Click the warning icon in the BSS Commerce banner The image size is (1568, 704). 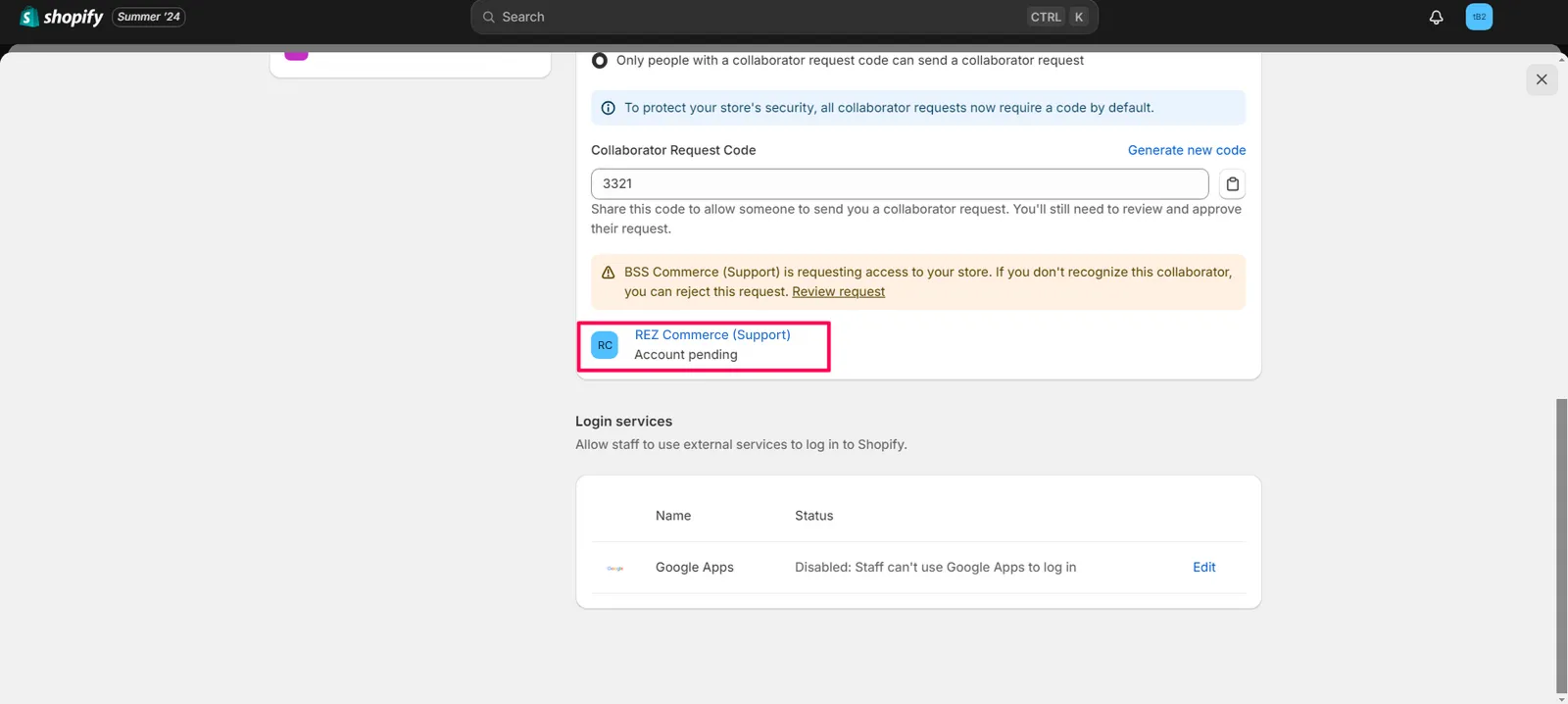[x=608, y=273]
